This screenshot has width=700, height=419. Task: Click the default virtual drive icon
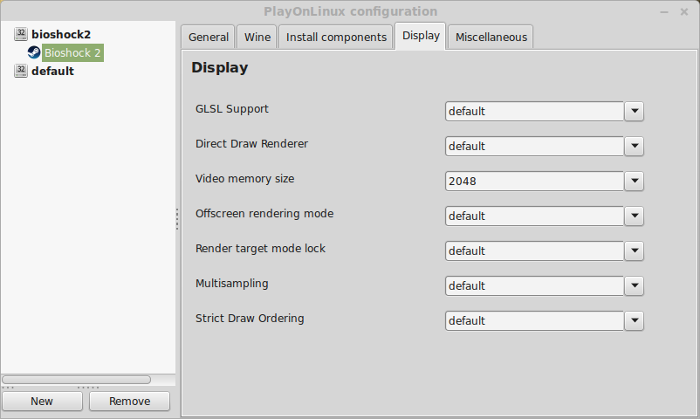(21, 71)
